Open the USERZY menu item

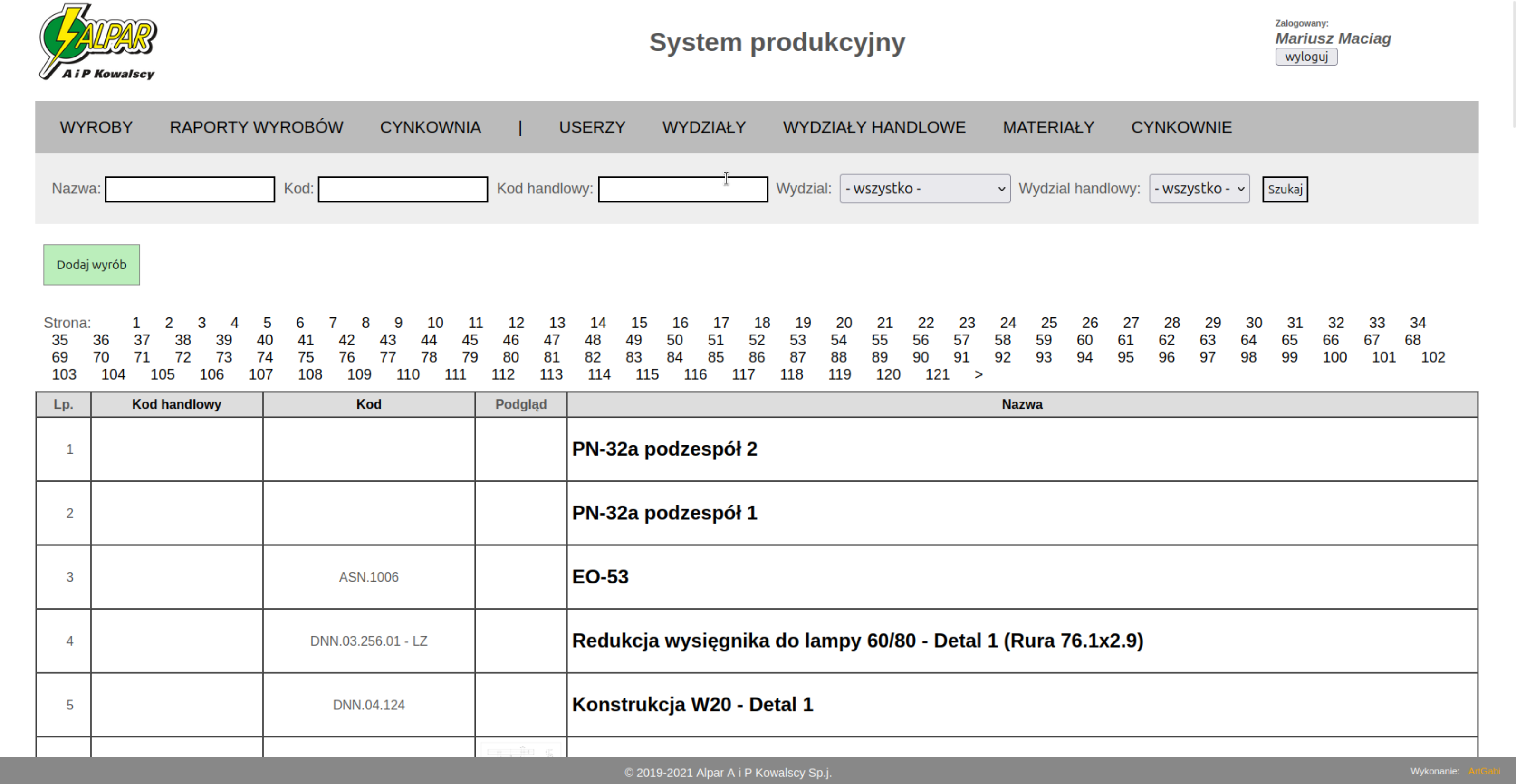[592, 127]
